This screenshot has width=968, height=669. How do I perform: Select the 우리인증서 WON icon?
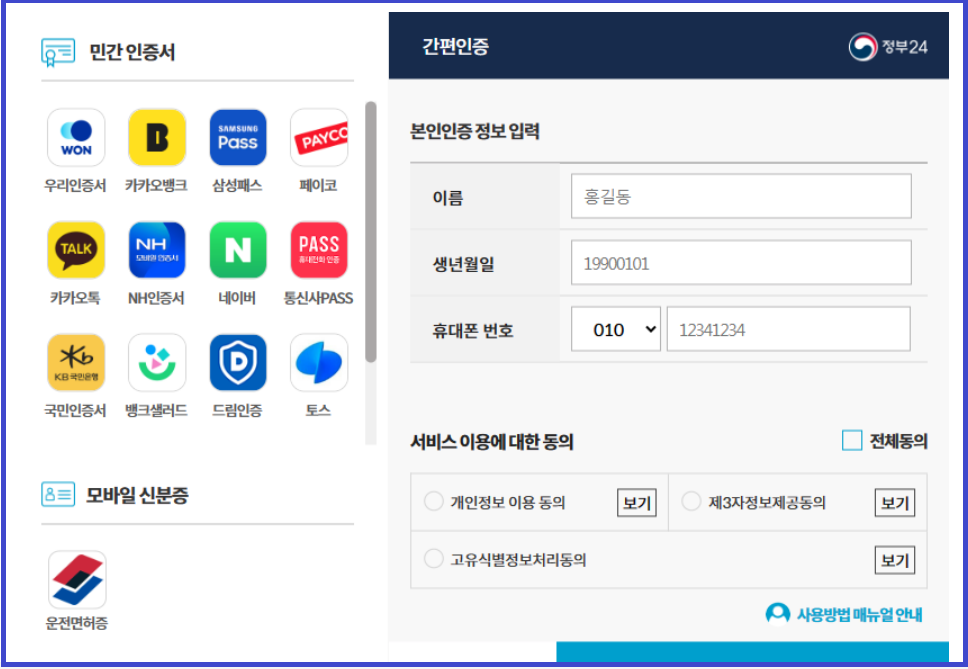(x=76, y=138)
